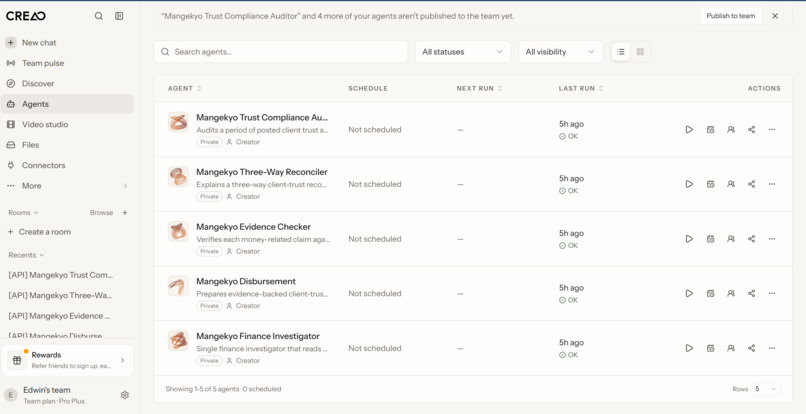Go to Discover page
Viewport: 806px width, 414px height.
click(x=67, y=83)
